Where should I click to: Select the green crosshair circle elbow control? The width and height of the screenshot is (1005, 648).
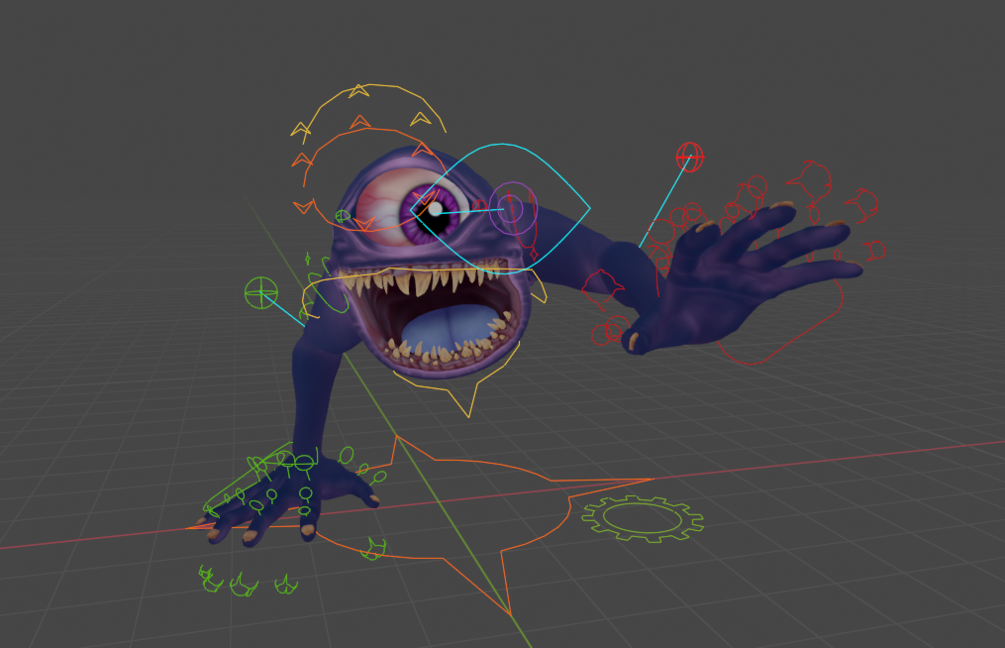(x=261, y=293)
